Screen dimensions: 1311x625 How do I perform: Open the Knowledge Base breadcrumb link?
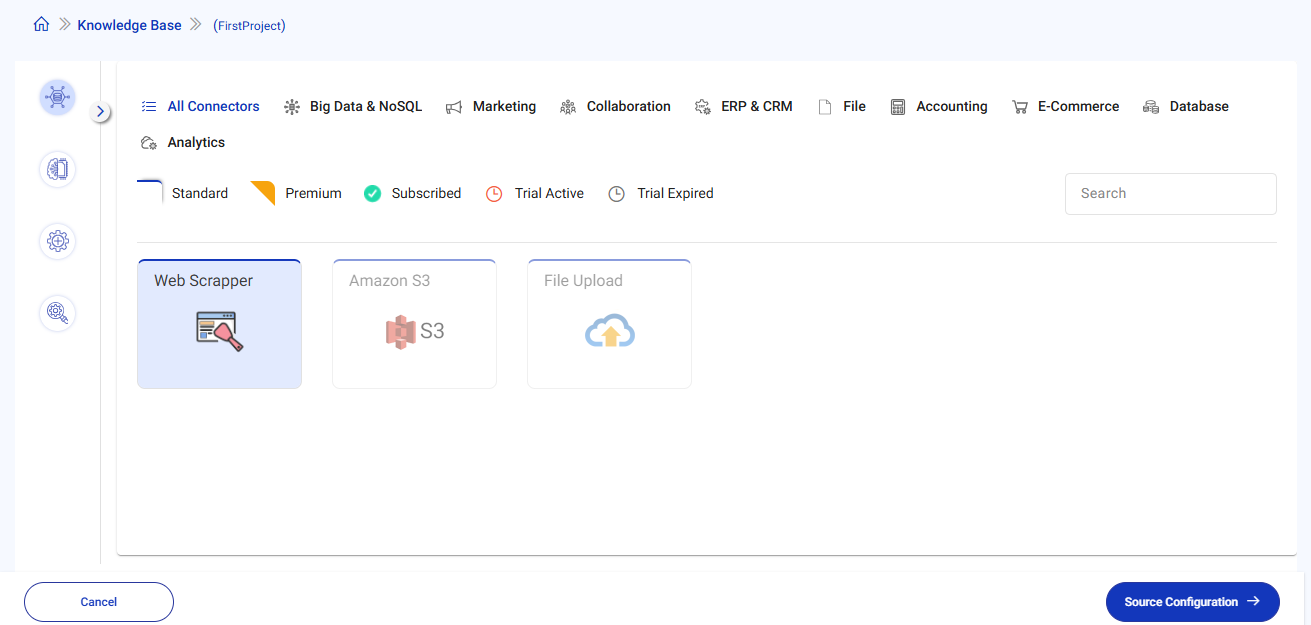click(129, 25)
